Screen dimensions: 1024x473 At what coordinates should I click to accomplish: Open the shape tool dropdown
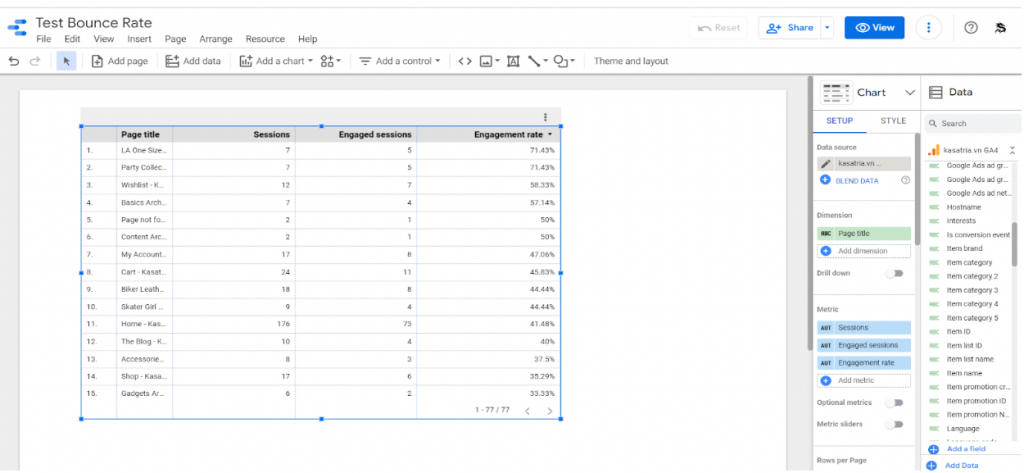[x=564, y=61]
